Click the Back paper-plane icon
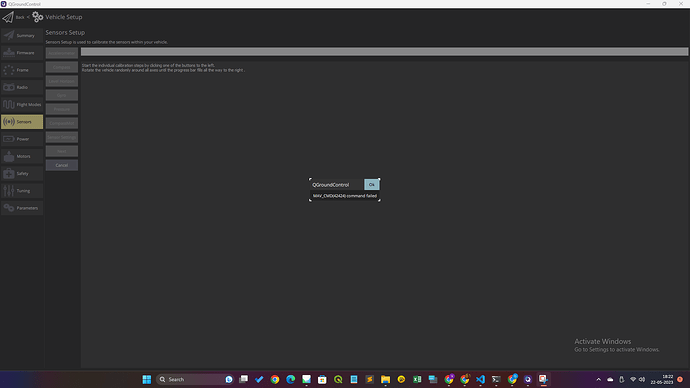 8,17
